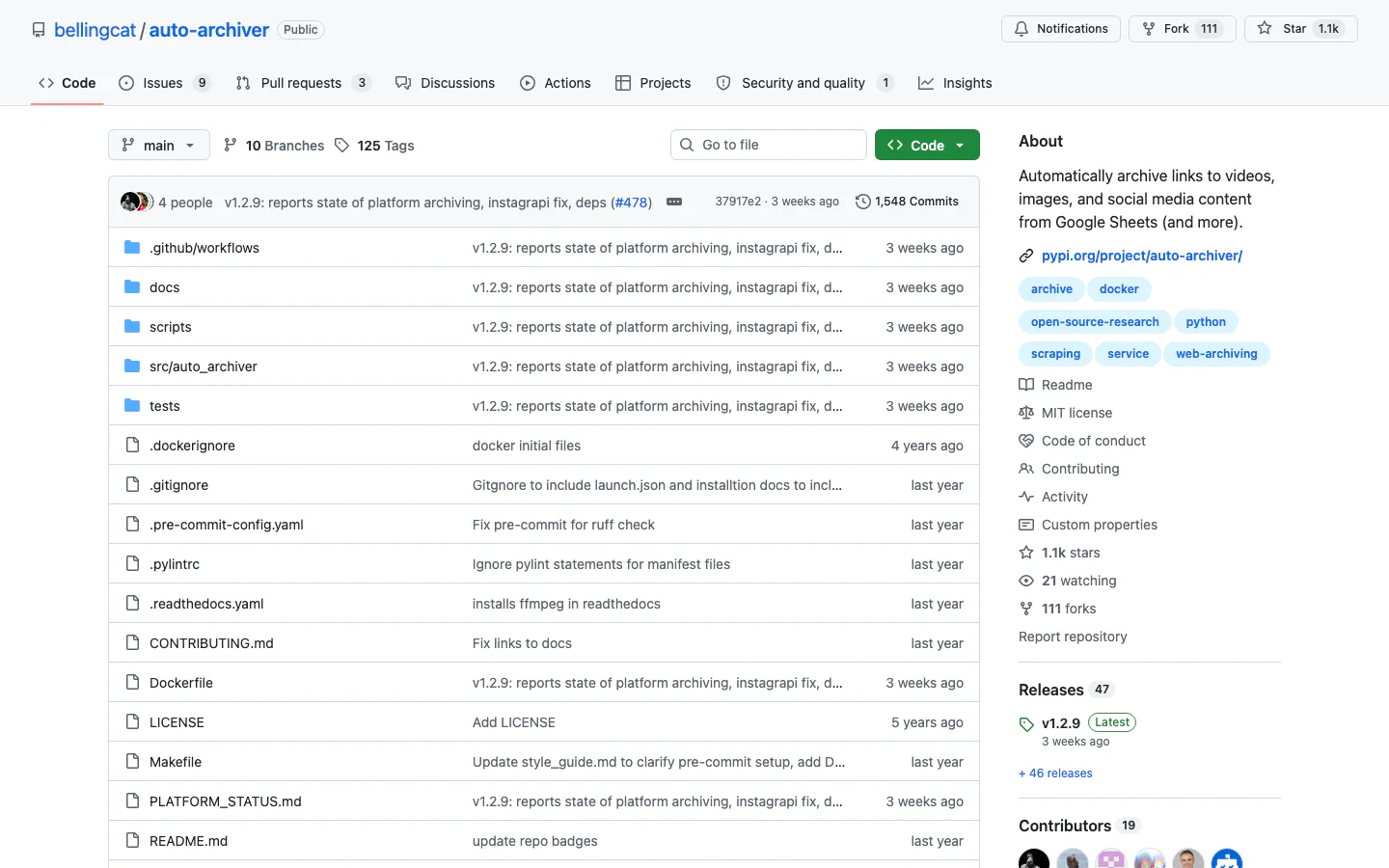1389x868 pixels.
Task: Open the LICENSE file
Action: [177, 722]
